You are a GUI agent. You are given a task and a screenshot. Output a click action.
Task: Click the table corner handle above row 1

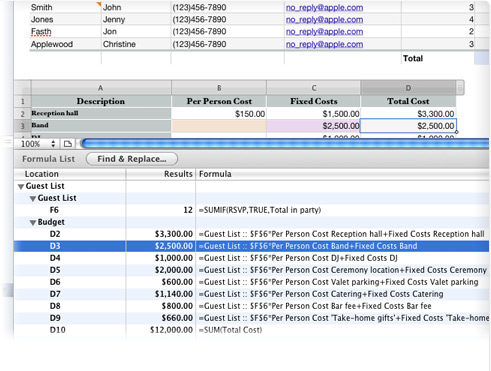click(x=23, y=88)
